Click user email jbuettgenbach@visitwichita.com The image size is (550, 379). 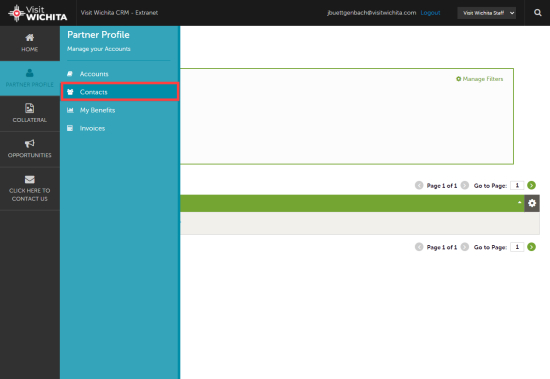point(371,13)
